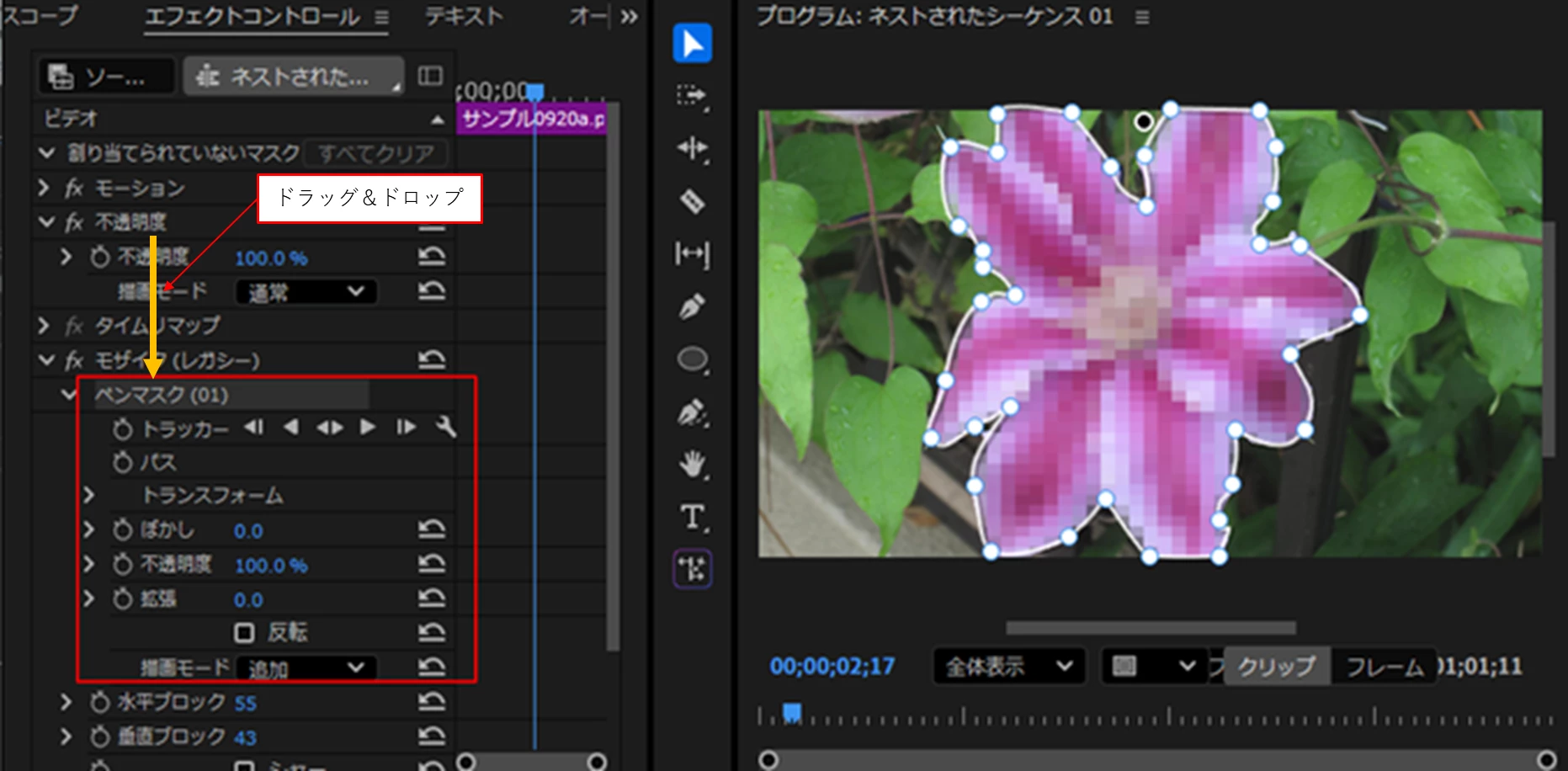Track selected mask forward

(x=368, y=428)
